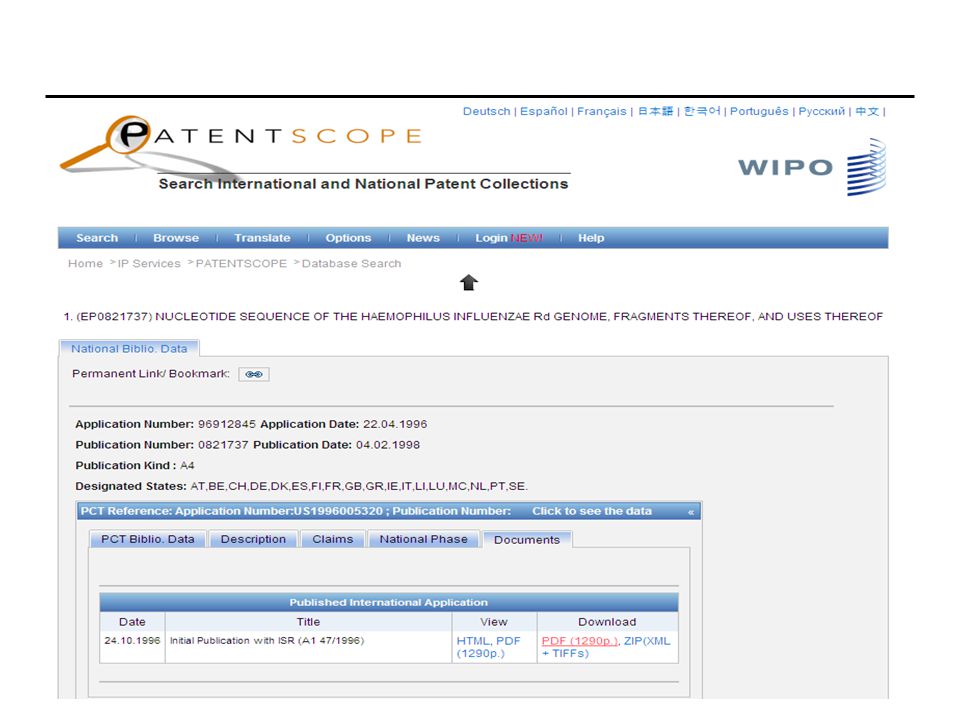Click the Published International Application header
Image resolution: width=960 pixels, height=720 pixels.
click(389, 602)
